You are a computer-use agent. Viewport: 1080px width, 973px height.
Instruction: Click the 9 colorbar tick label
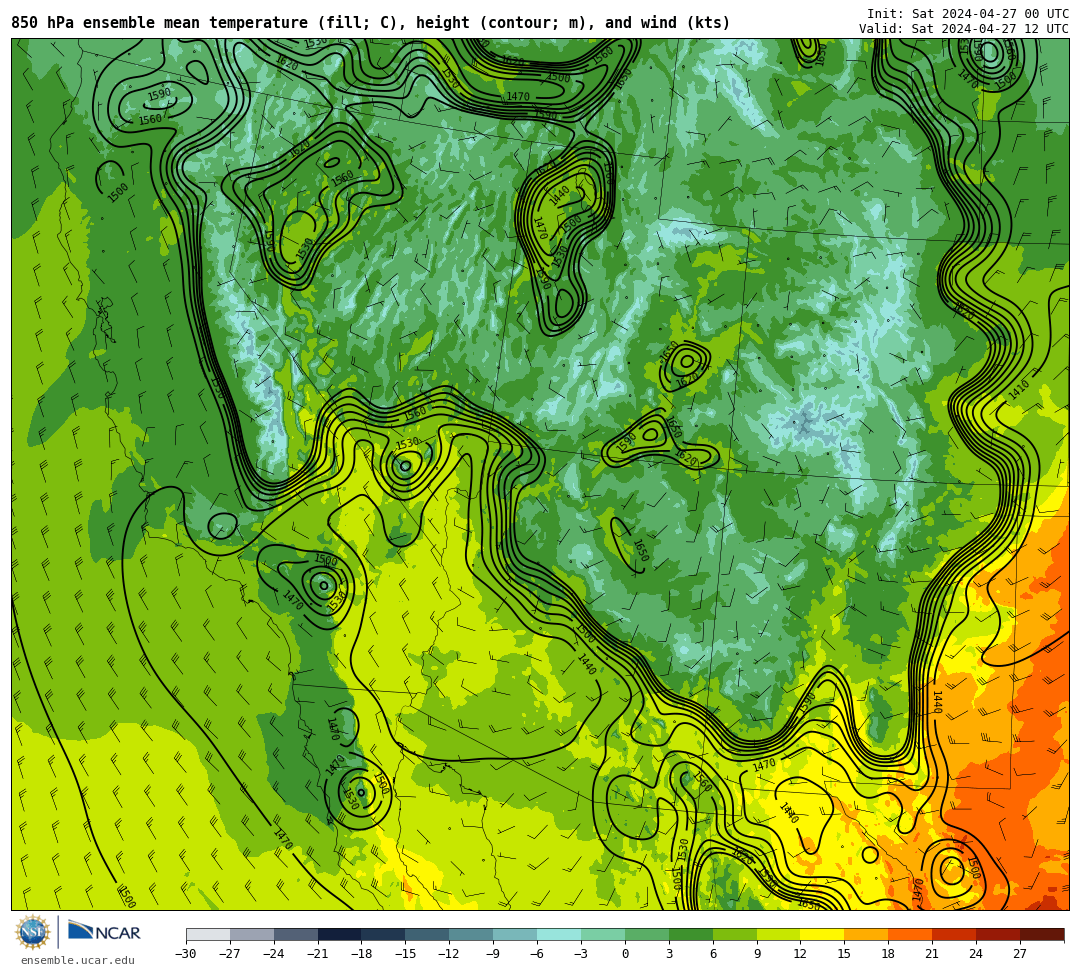tap(757, 954)
